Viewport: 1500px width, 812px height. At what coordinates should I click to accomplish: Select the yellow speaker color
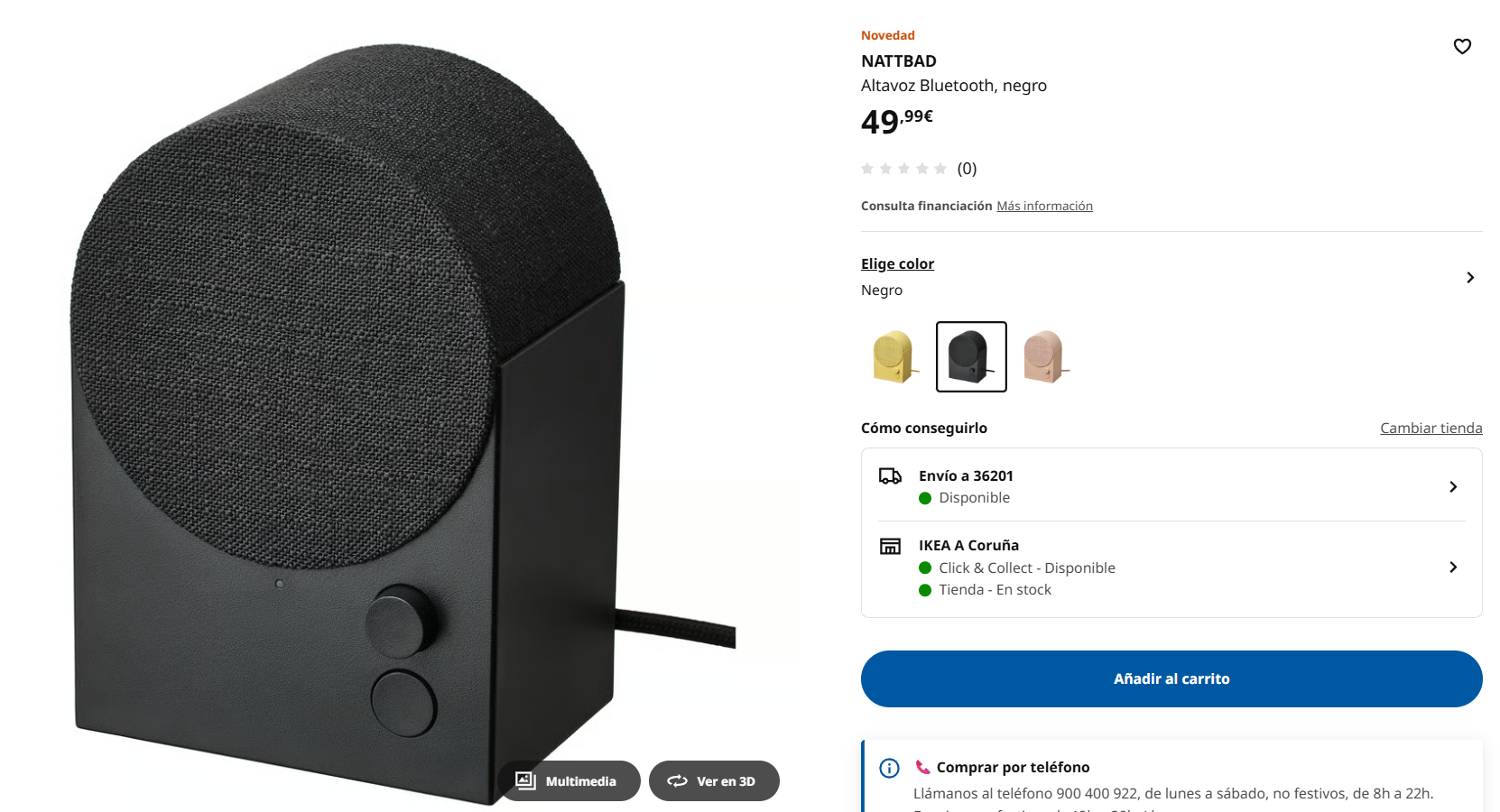pos(895,356)
